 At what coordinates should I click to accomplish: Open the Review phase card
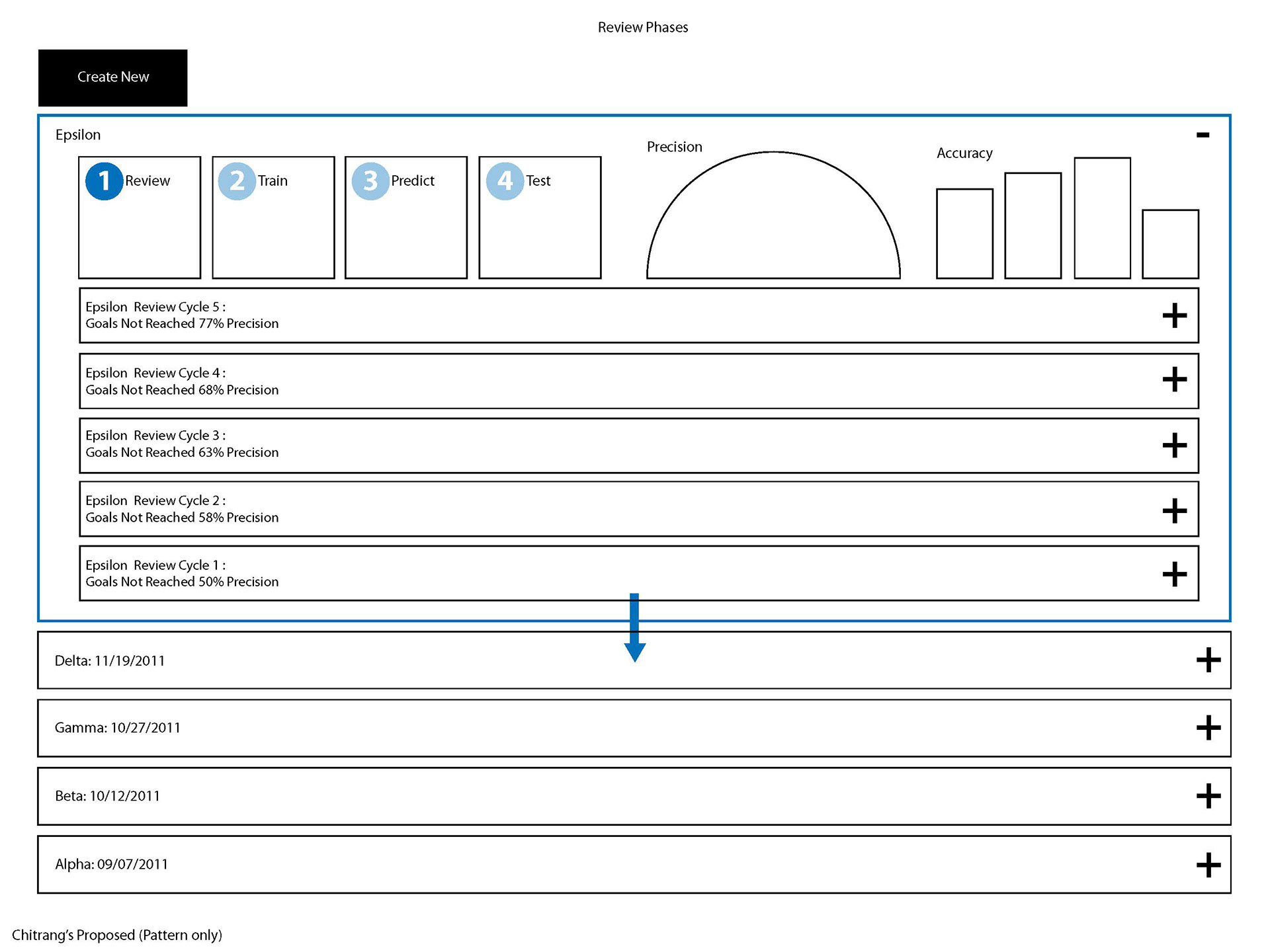tap(140, 218)
